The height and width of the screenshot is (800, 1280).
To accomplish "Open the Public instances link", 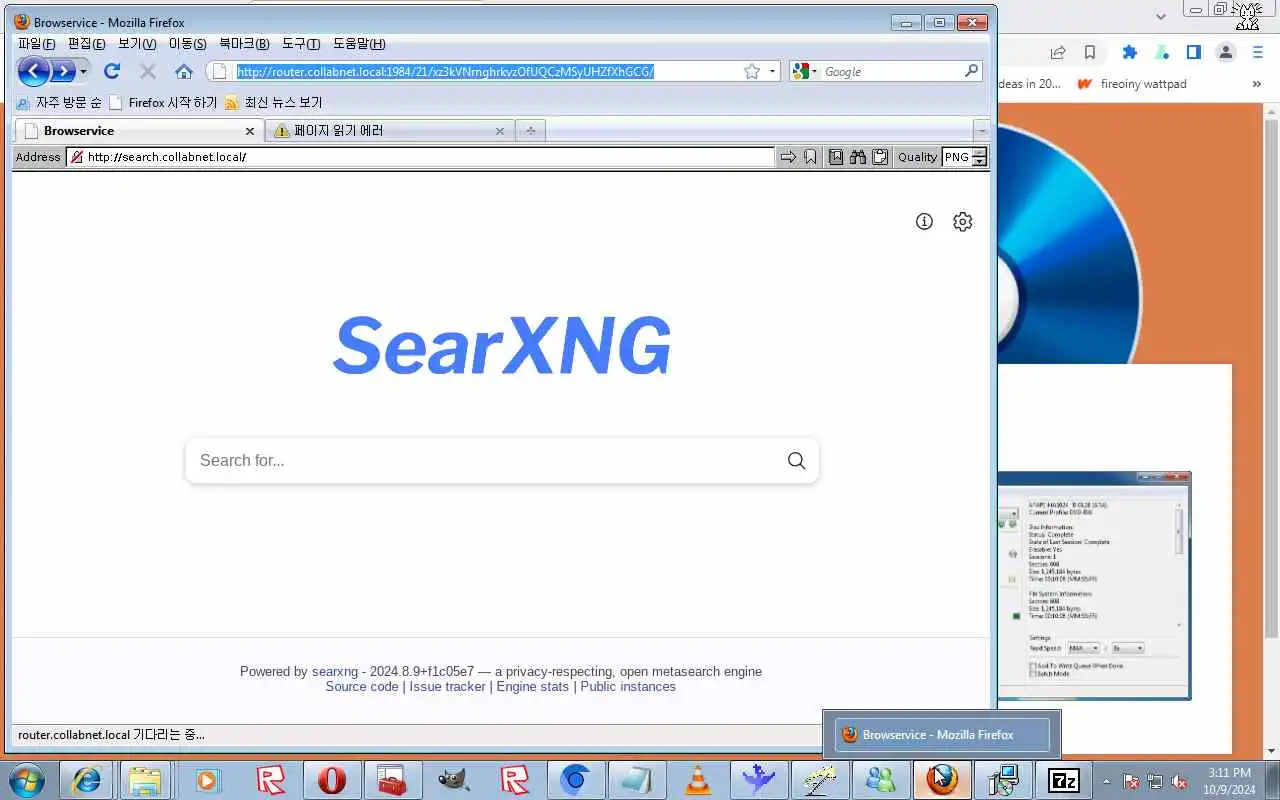I will coord(628,686).
